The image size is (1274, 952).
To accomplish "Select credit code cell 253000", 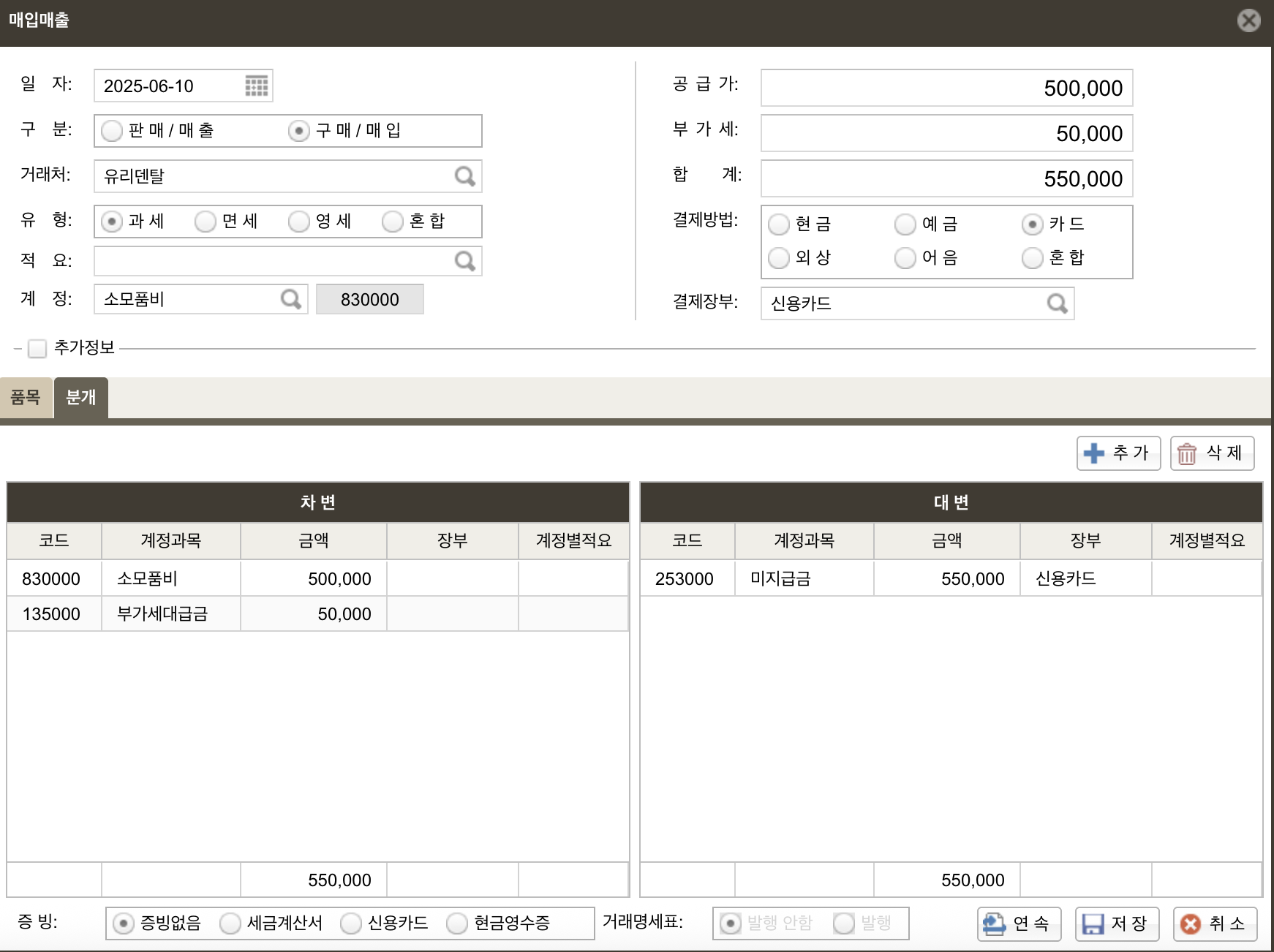I will 687,578.
